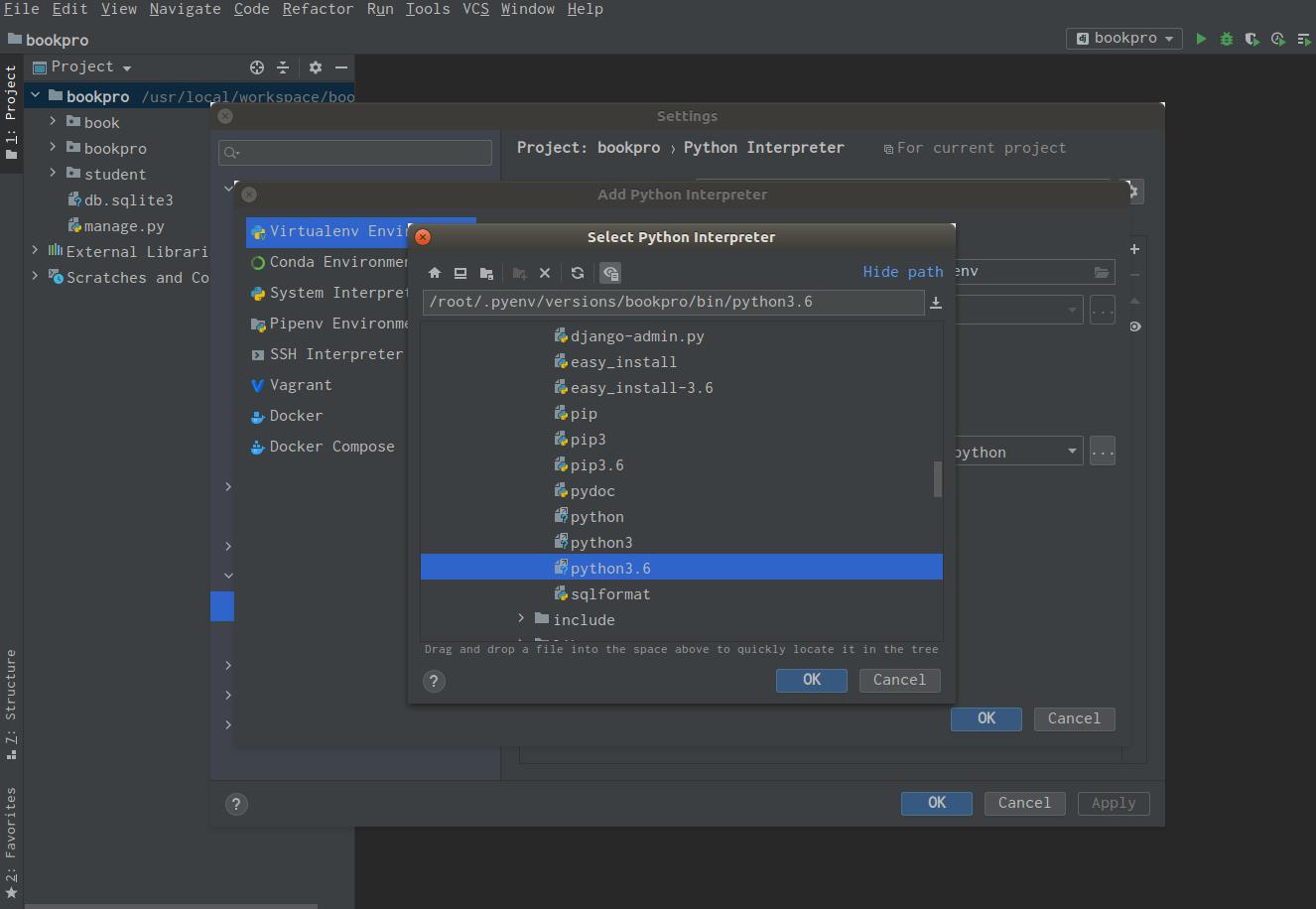Open the Tools menu
The height and width of the screenshot is (909, 1316).
(x=428, y=9)
